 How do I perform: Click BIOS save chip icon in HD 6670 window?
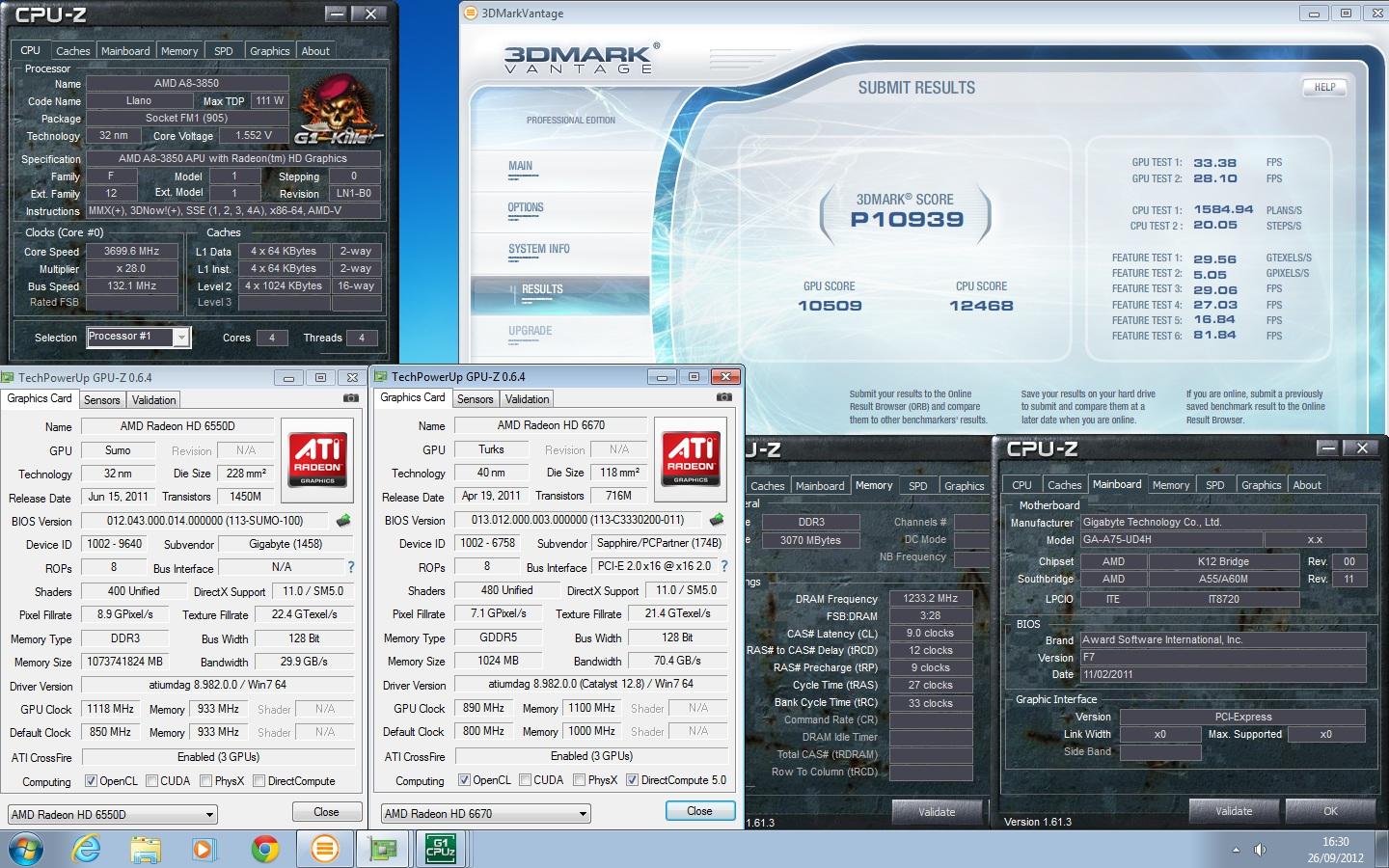point(717,520)
